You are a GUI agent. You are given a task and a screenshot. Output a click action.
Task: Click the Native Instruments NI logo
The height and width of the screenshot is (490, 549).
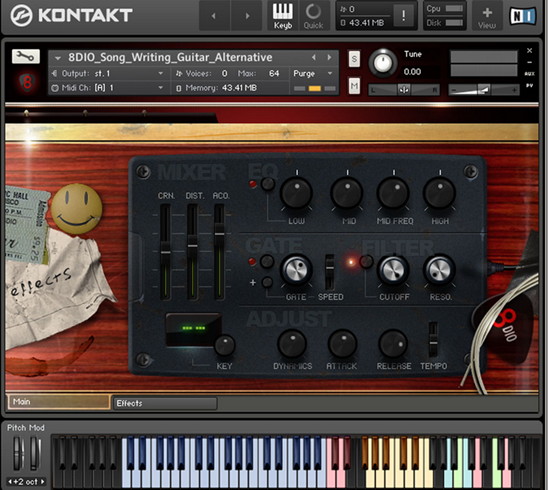click(523, 16)
